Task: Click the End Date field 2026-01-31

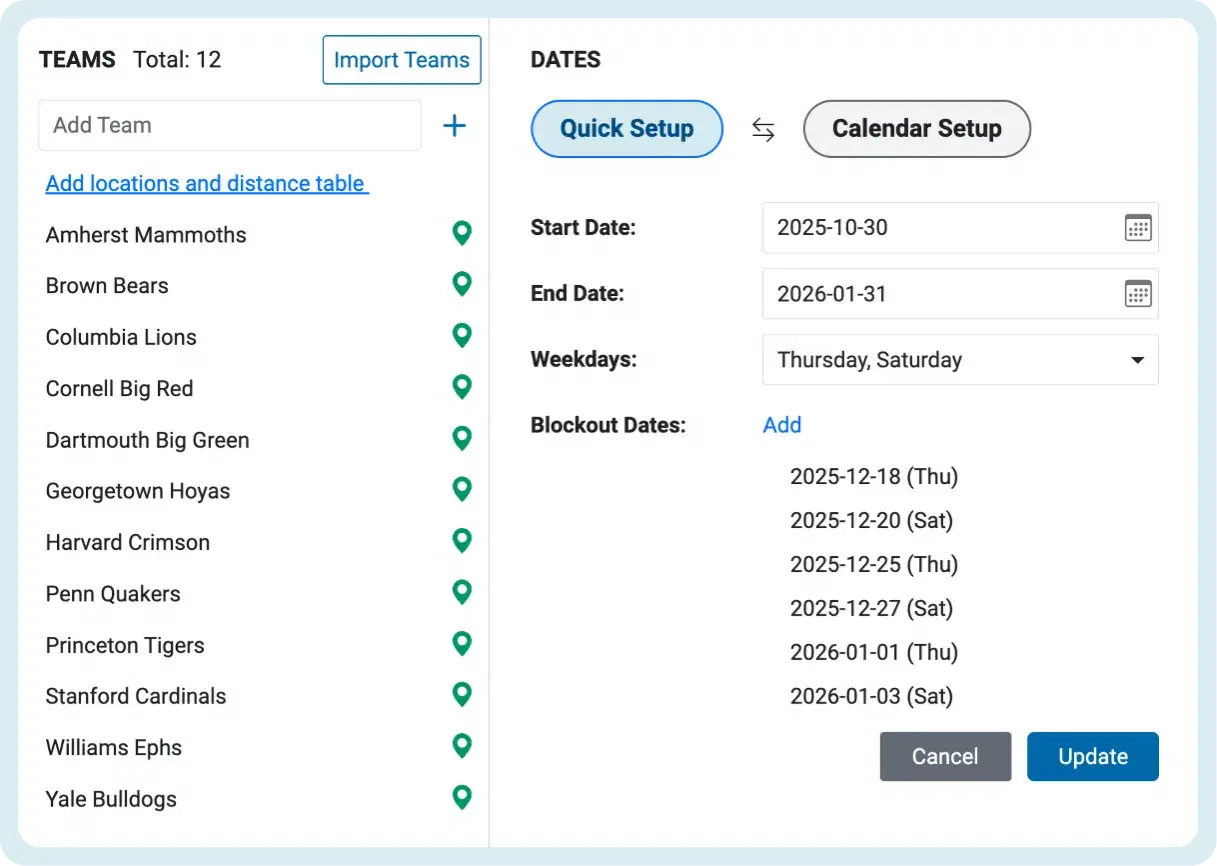Action: (960, 294)
